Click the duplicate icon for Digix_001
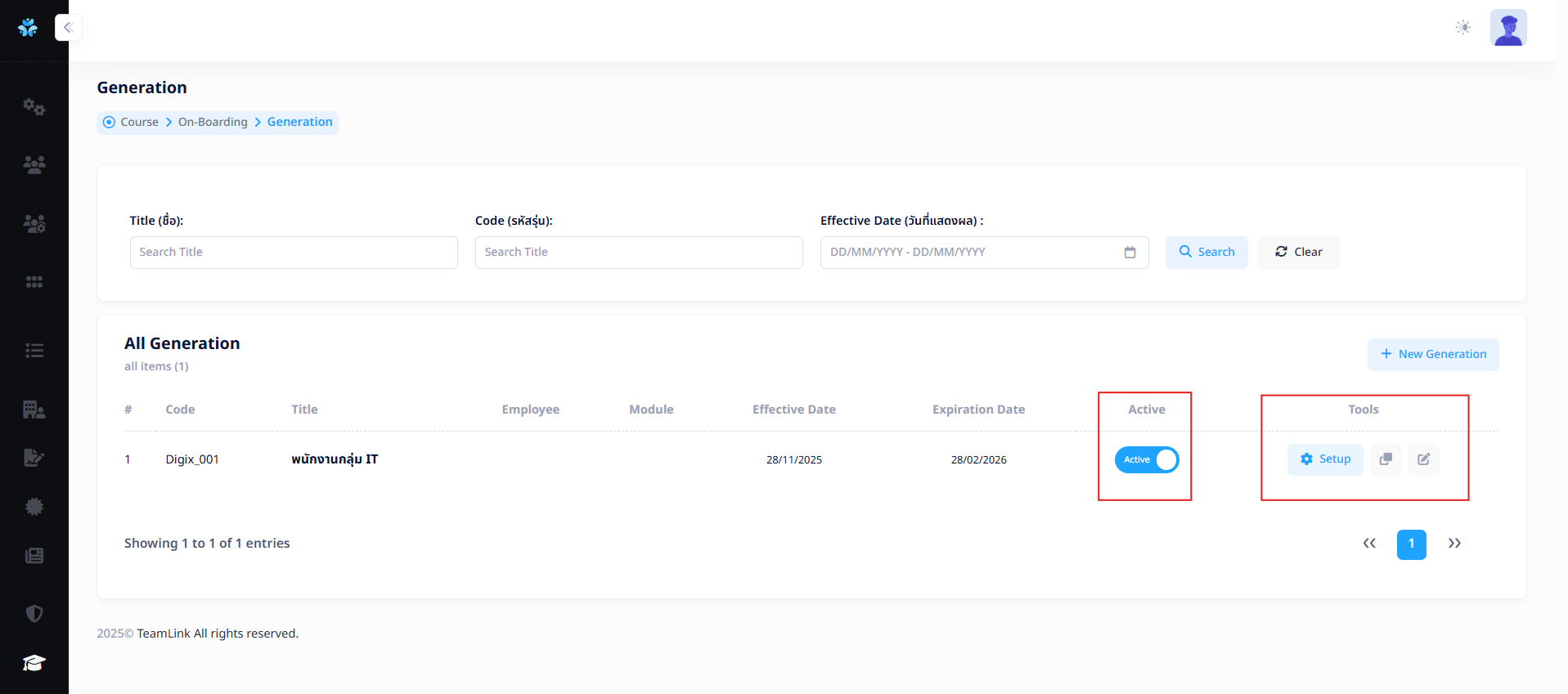The image size is (1568, 694). (x=1386, y=459)
